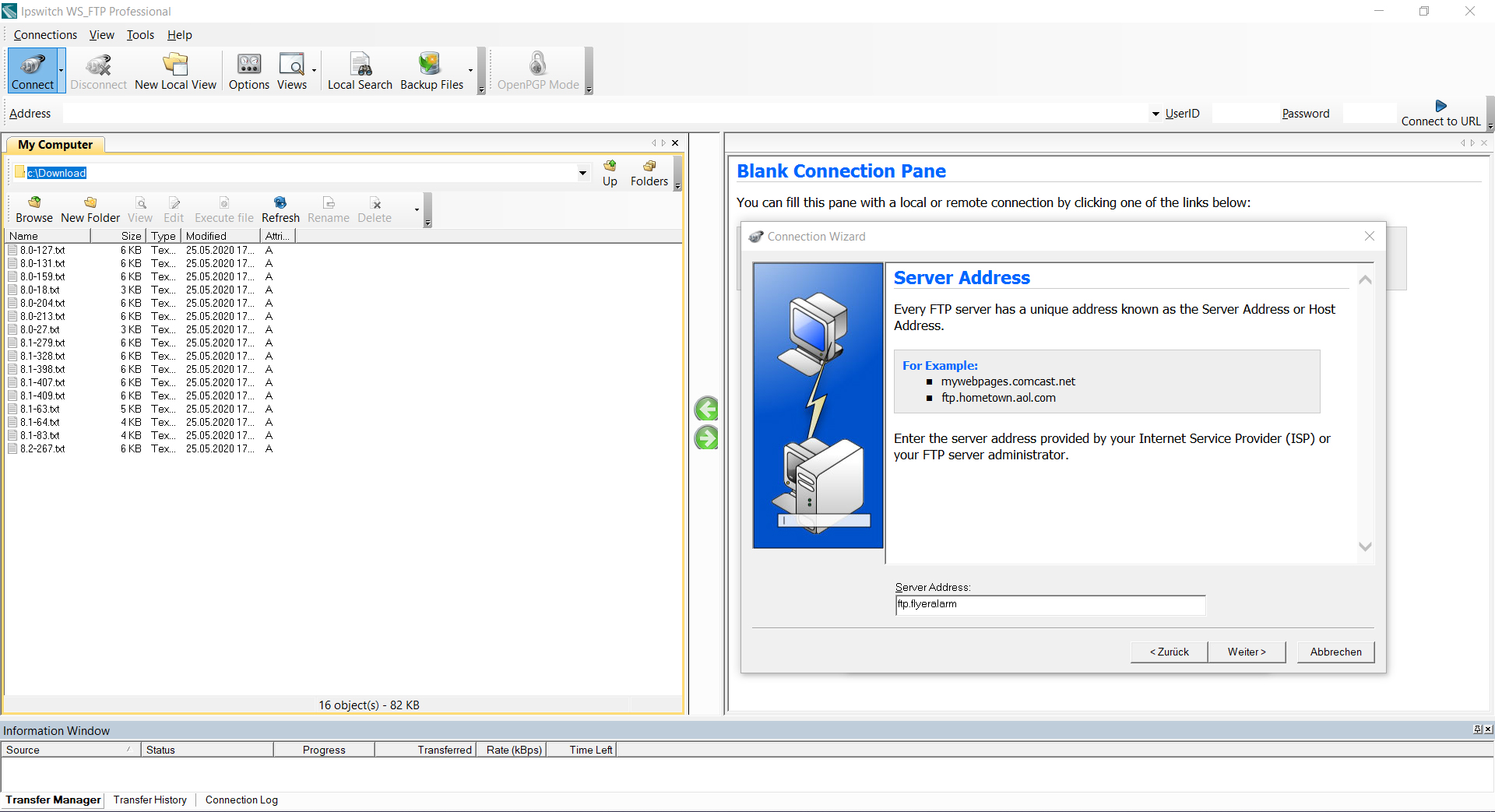Expand the local path dropdown
This screenshot has height=812, width=1495.
tap(582, 173)
